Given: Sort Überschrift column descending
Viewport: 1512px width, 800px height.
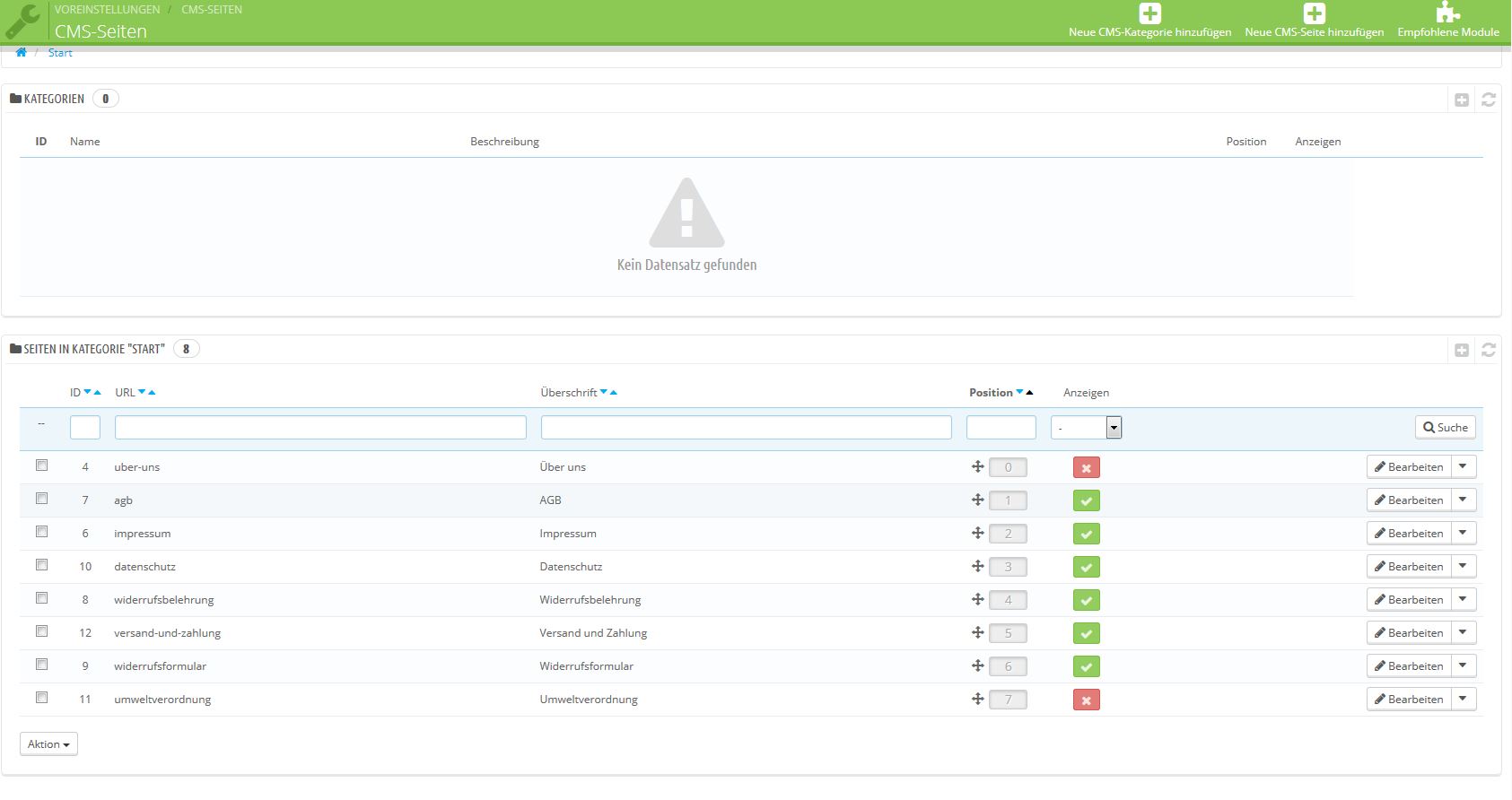Looking at the screenshot, I should 604,392.
